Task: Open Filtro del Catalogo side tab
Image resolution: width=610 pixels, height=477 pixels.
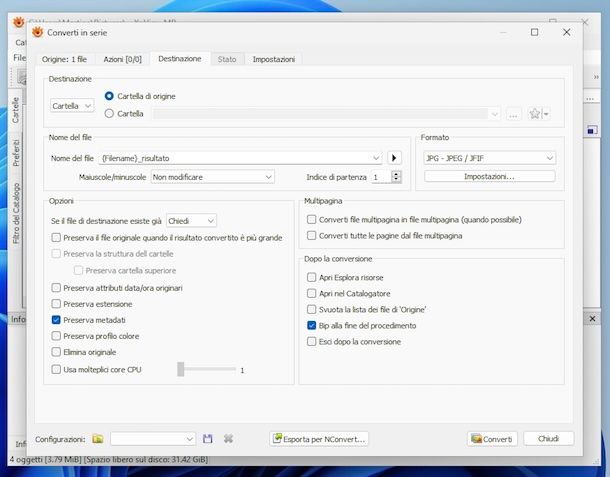Action: (16, 213)
